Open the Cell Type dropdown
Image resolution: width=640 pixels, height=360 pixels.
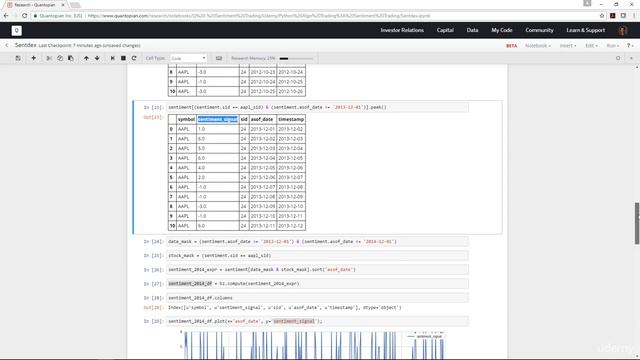tap(189, 58)
